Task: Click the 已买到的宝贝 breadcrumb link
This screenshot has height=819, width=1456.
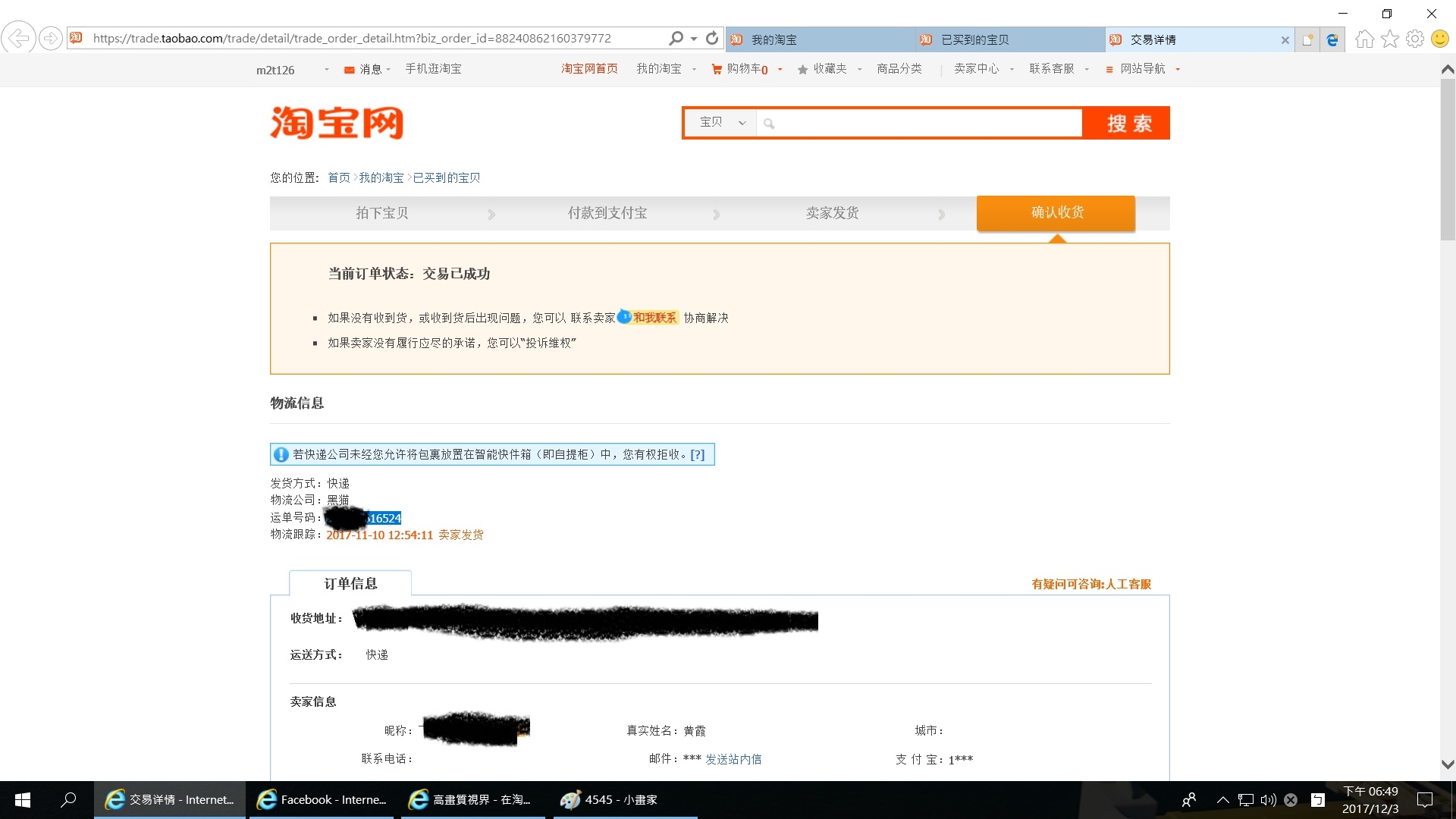Action: tap(446, 177)
